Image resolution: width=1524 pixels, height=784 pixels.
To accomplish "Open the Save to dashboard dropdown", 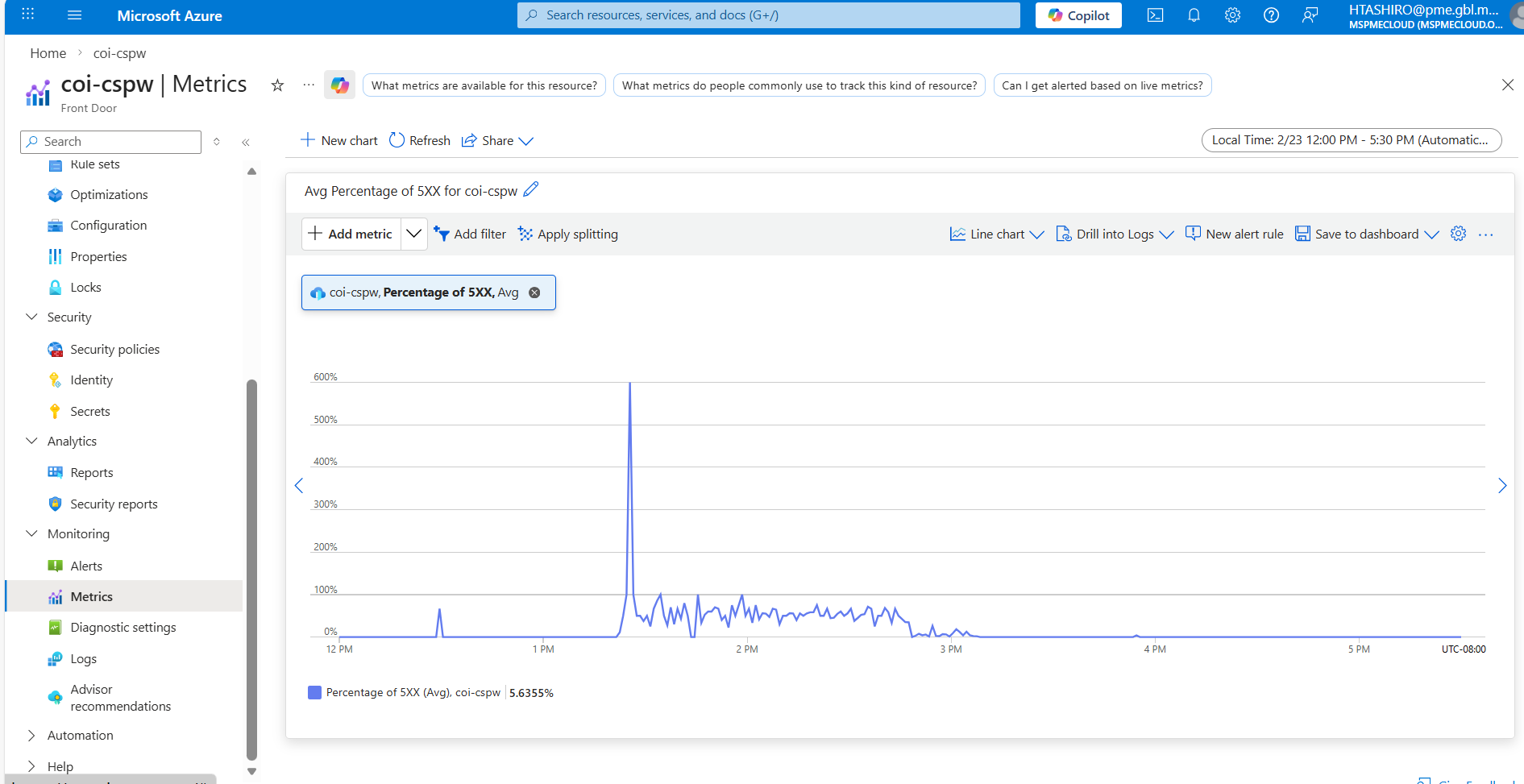I will click(x=1367, y=234).
